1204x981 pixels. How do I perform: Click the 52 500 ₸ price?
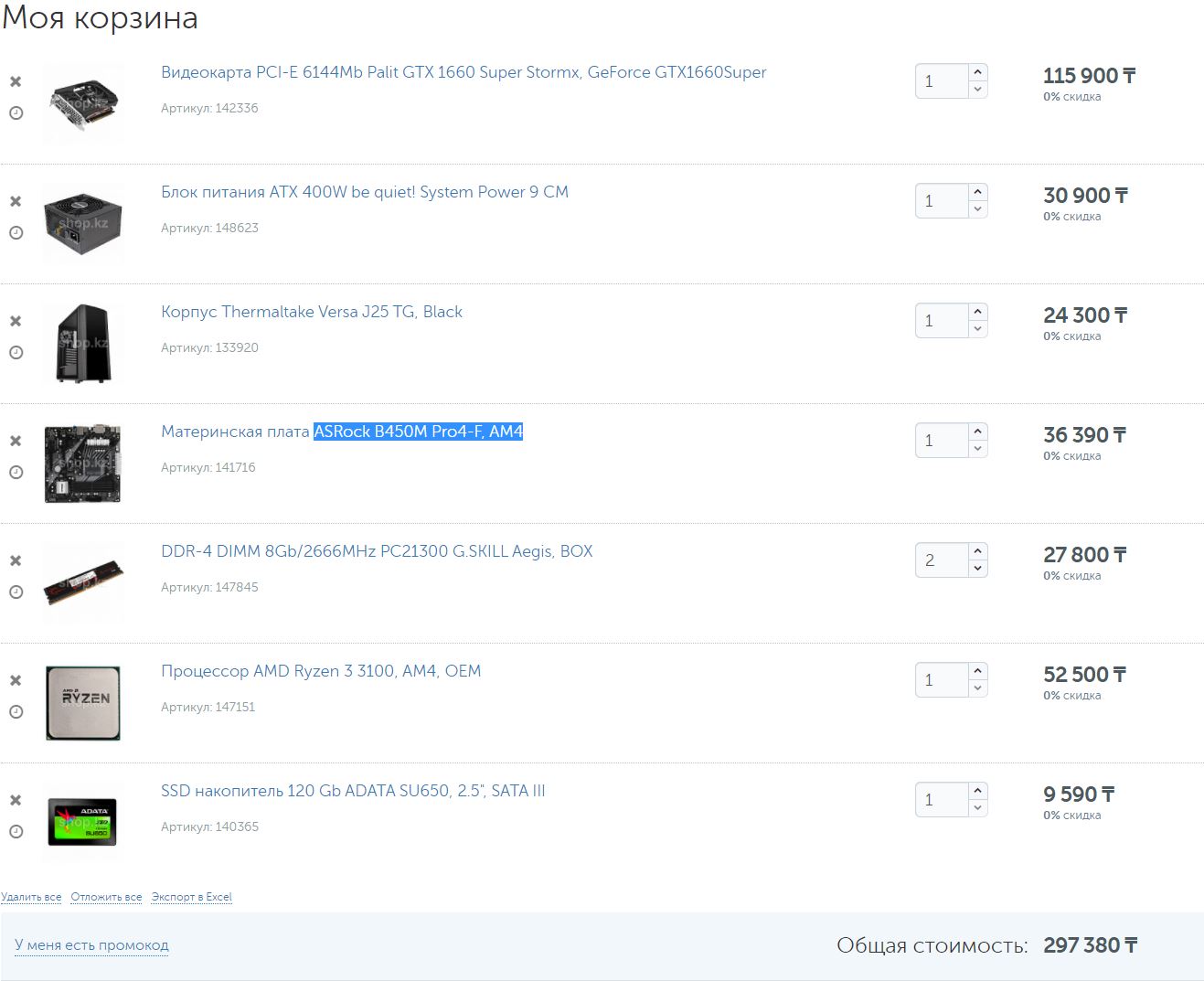coord(1084,675)
